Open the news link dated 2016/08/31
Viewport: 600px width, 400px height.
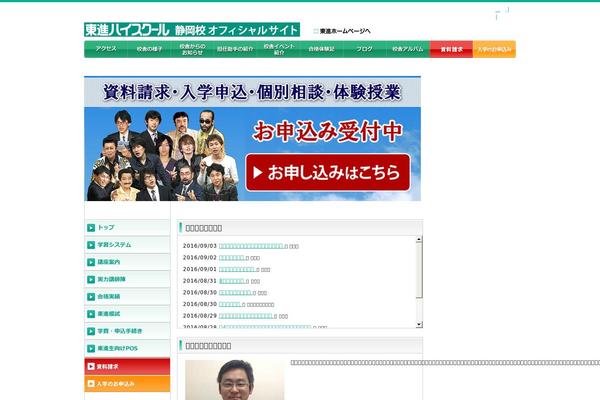[x=232, y=281]
